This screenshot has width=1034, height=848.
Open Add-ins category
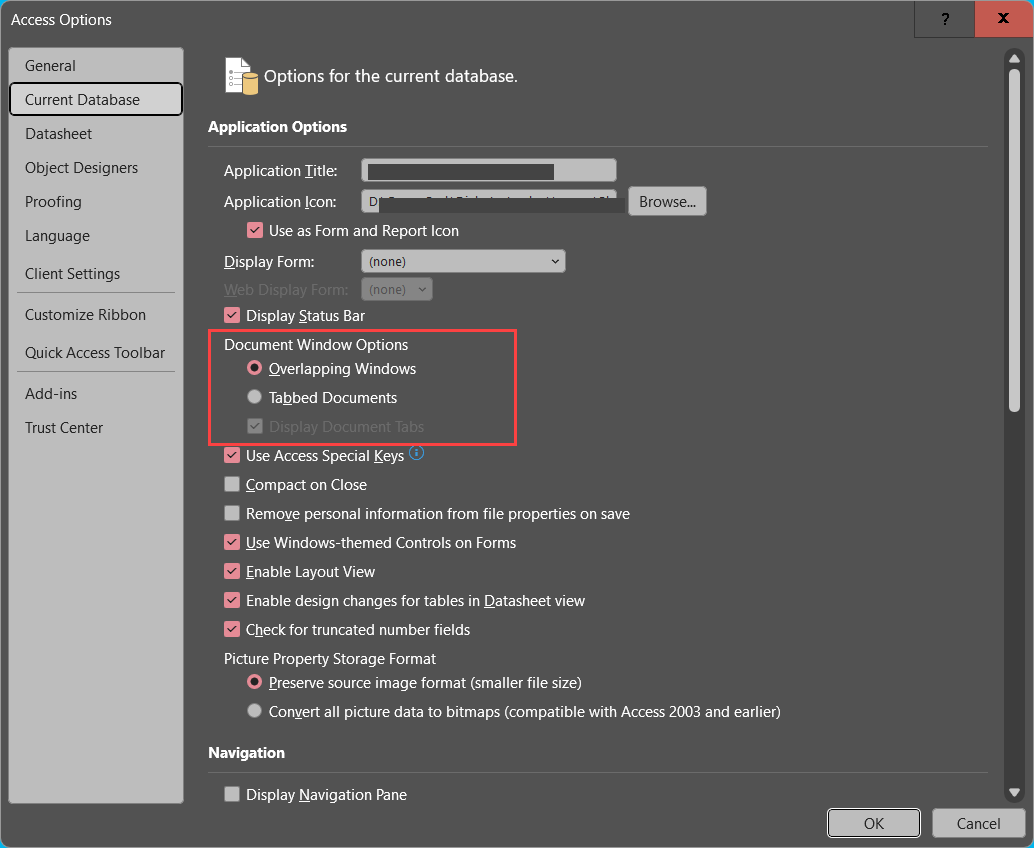96,394
